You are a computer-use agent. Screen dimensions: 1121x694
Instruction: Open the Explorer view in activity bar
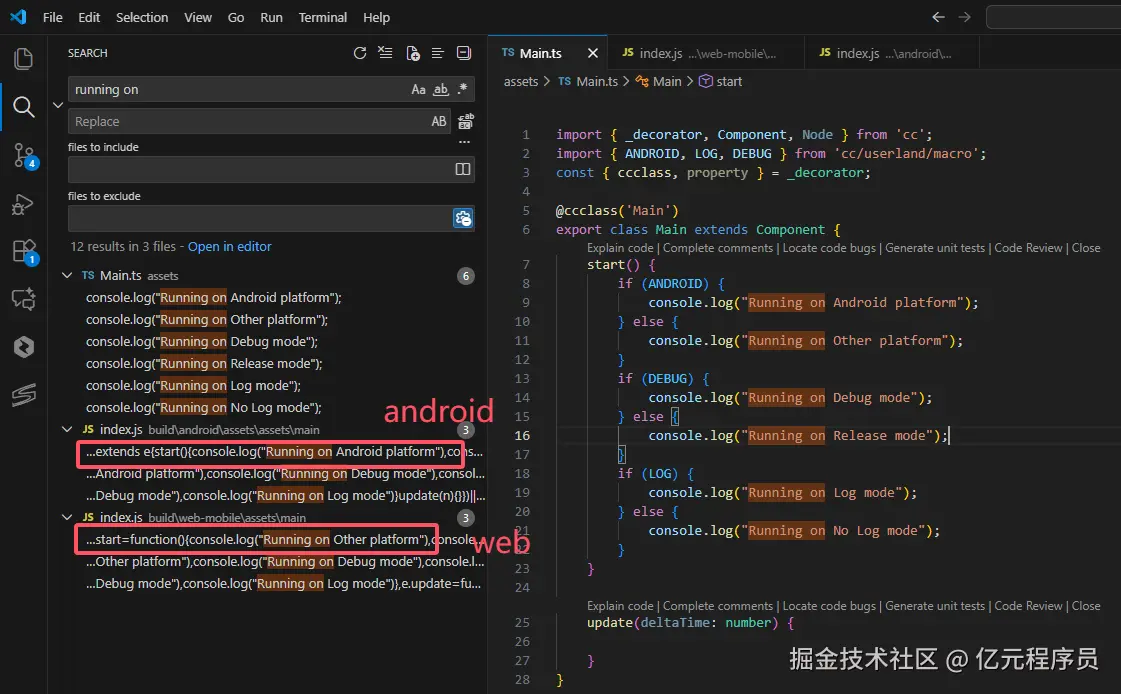tap(23, 59)
